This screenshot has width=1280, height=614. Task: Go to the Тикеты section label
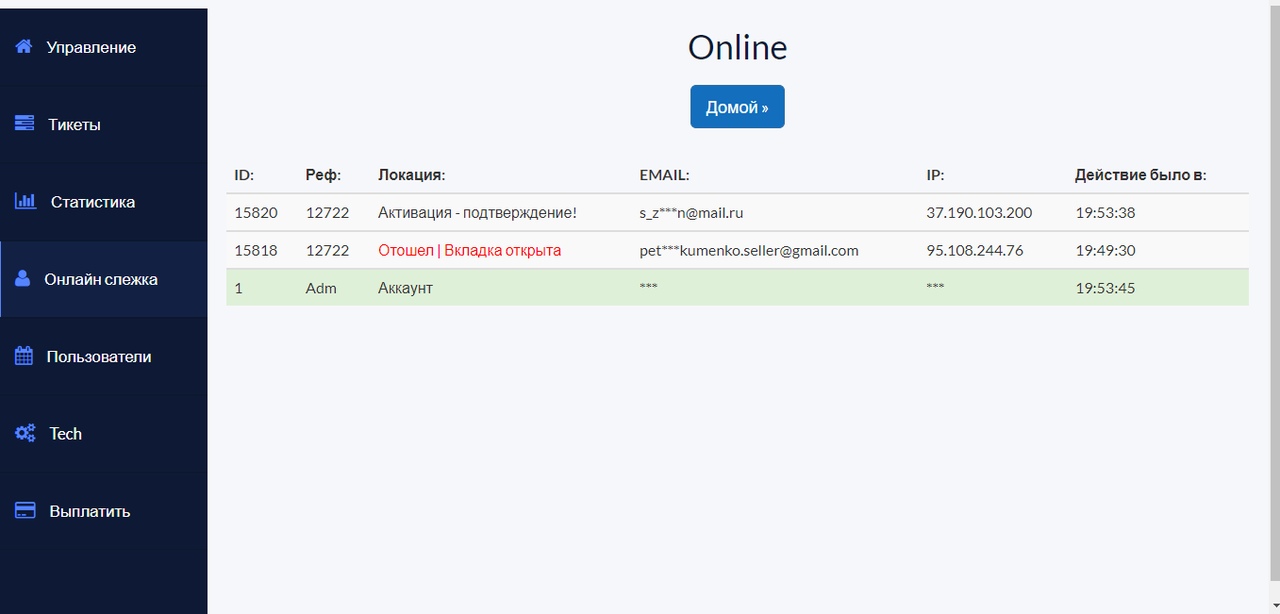point(74,125)
